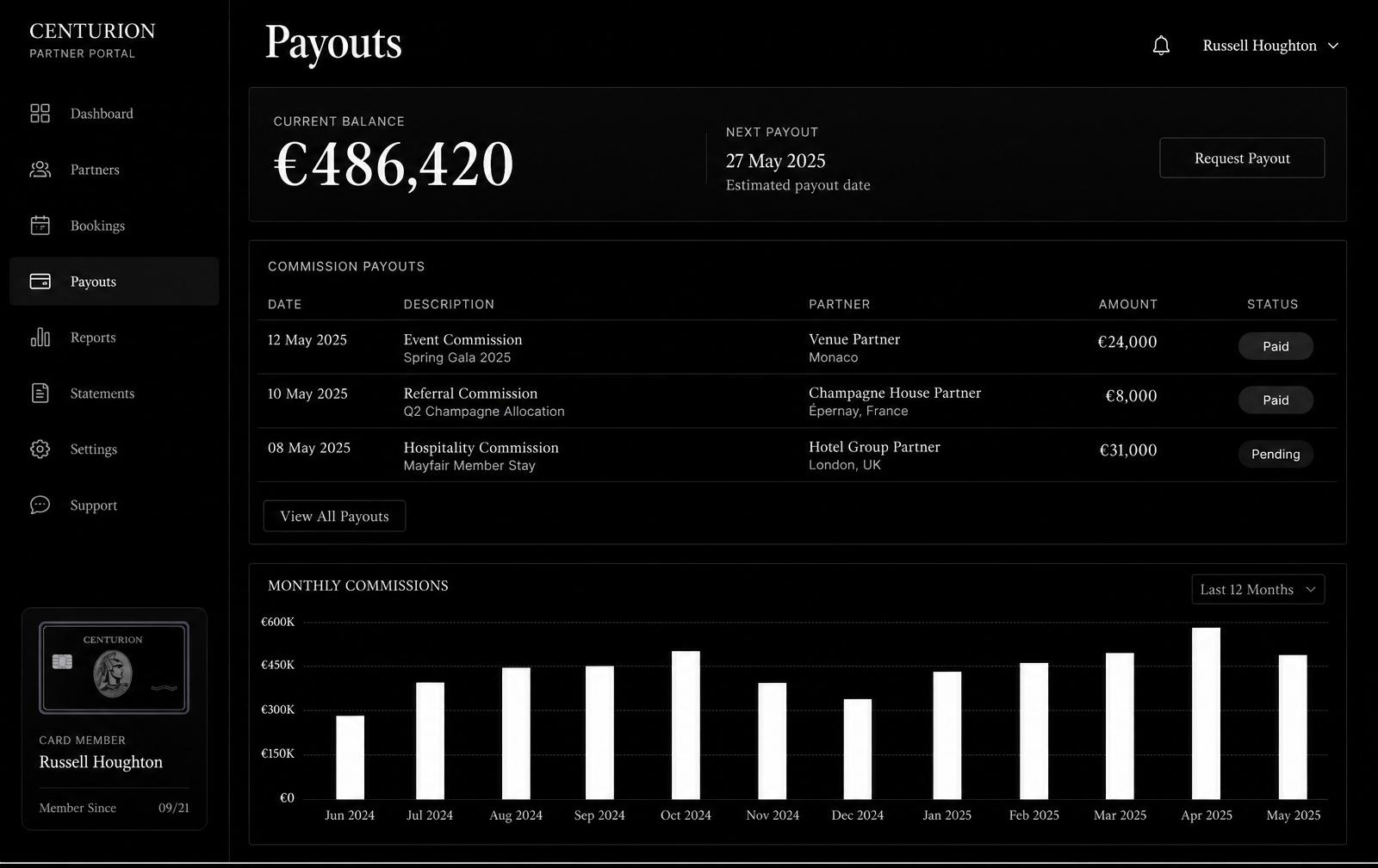
Task: Select the Jun 2024 bar in chart
Action: click(350, 757)
